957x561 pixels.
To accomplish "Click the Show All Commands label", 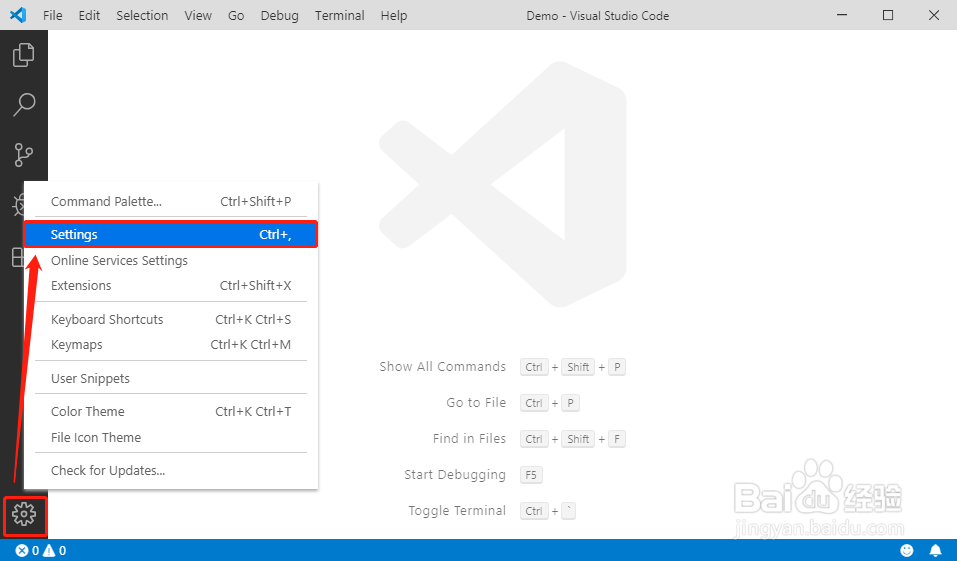I will (442, 366).
